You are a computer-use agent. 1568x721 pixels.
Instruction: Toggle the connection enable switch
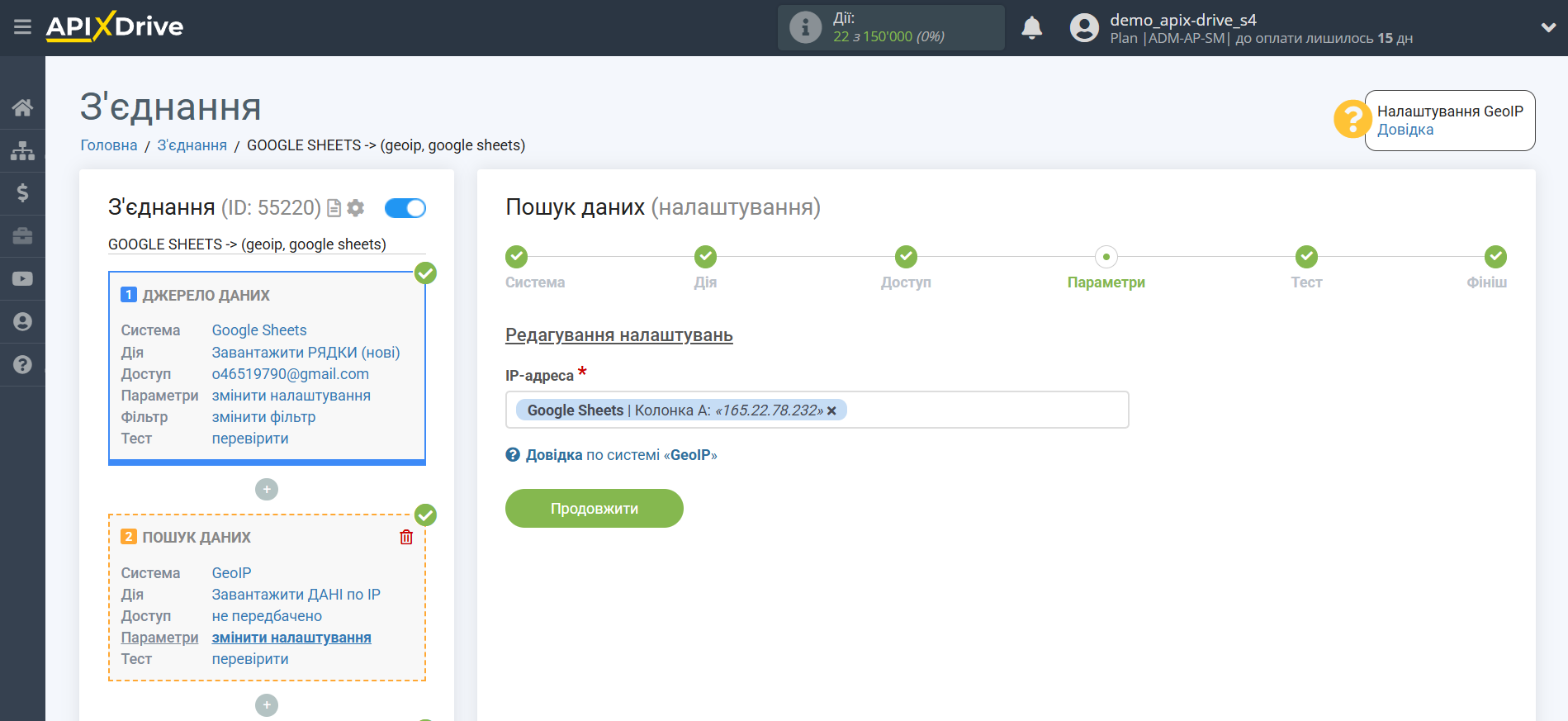tap(405, 208)
